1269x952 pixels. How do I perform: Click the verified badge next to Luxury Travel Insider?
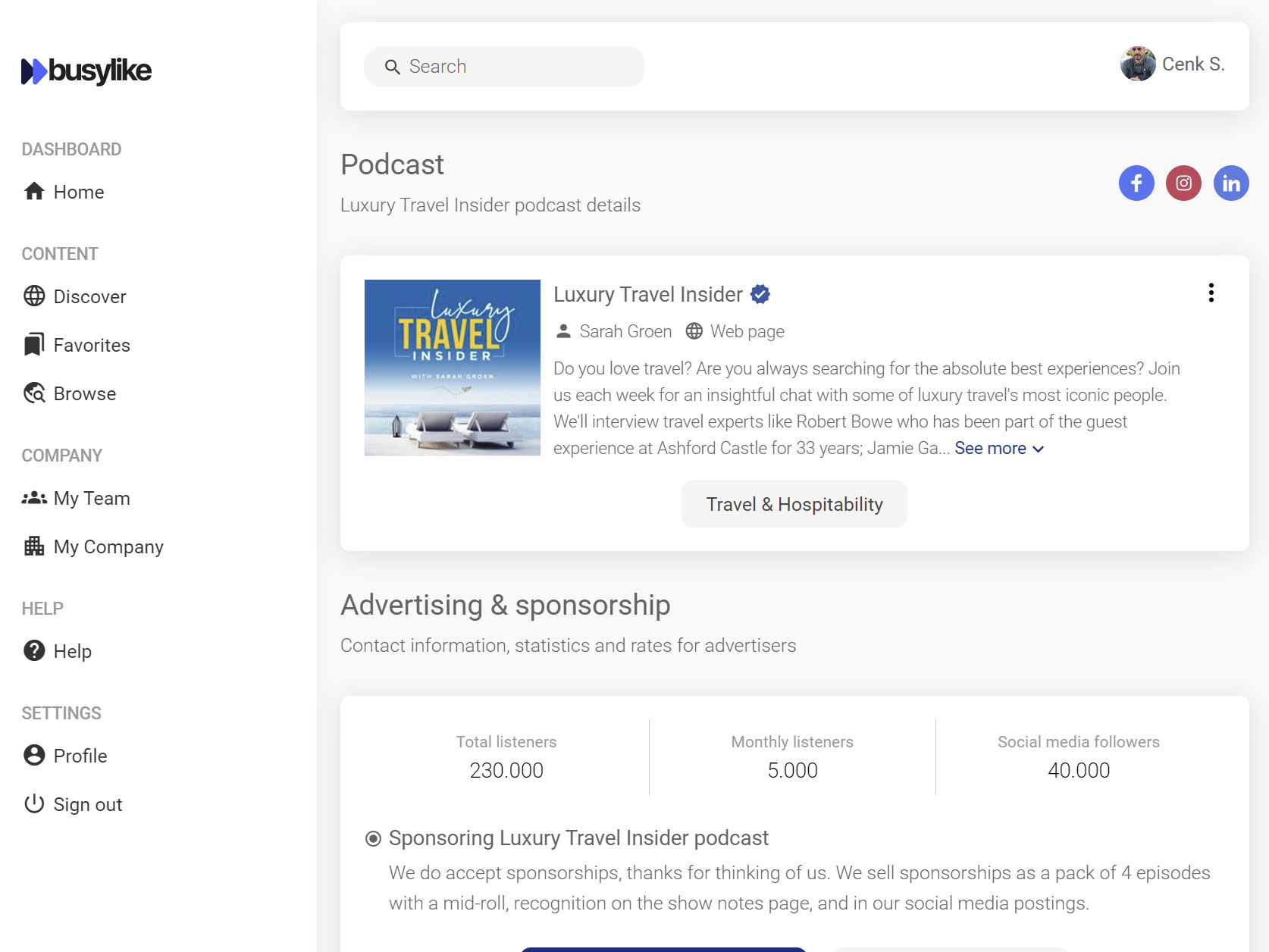760,294
